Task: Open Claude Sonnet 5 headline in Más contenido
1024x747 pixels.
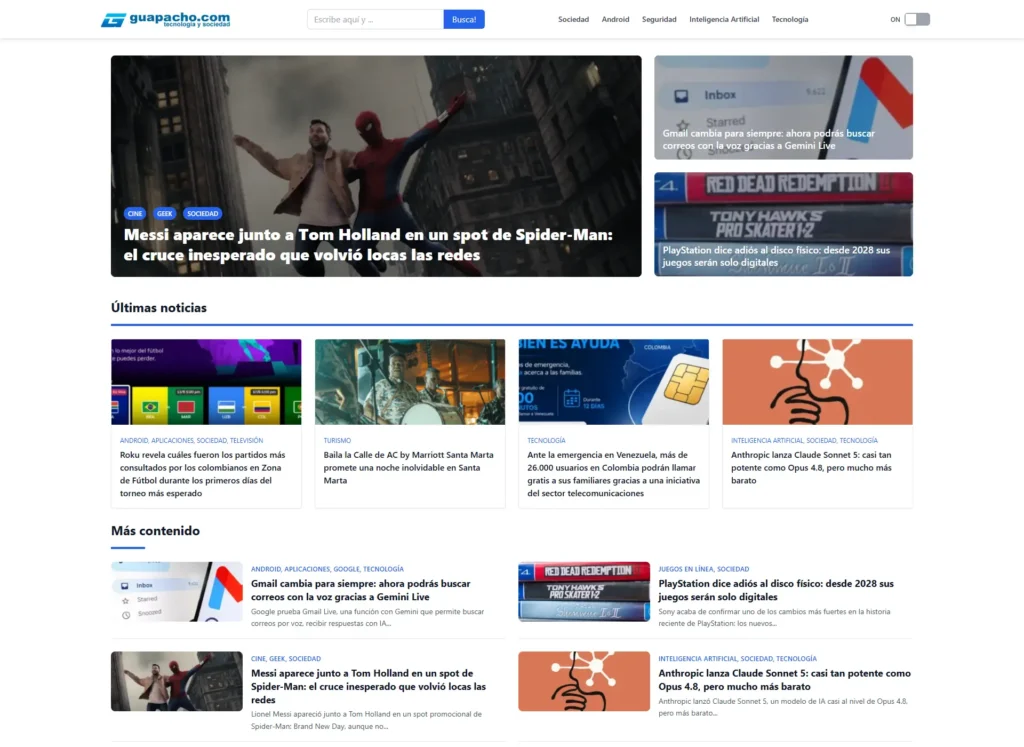Action: point(784,680)
